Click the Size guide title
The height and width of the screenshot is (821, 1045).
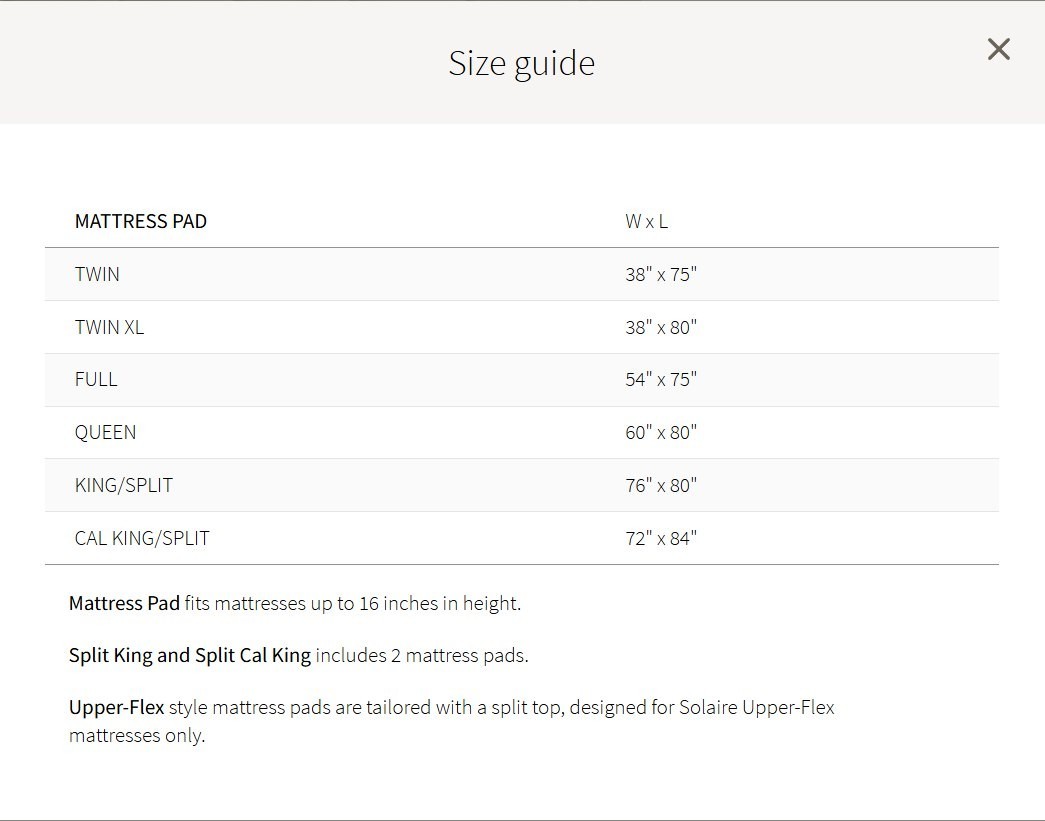521,62
